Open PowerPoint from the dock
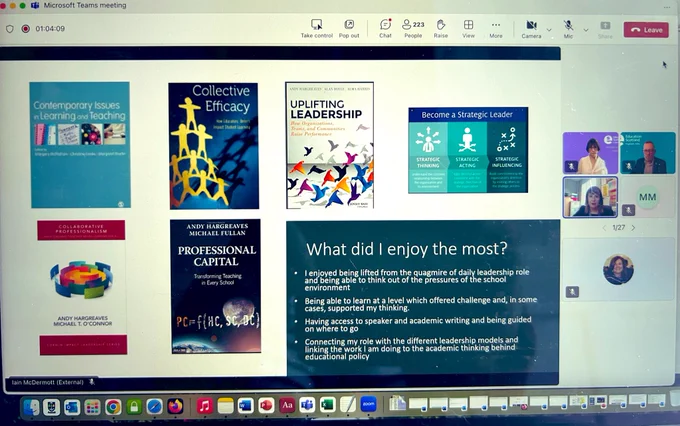Image resolution: width=680 pixels, height=426 pixels. click(x=266, y=406)
